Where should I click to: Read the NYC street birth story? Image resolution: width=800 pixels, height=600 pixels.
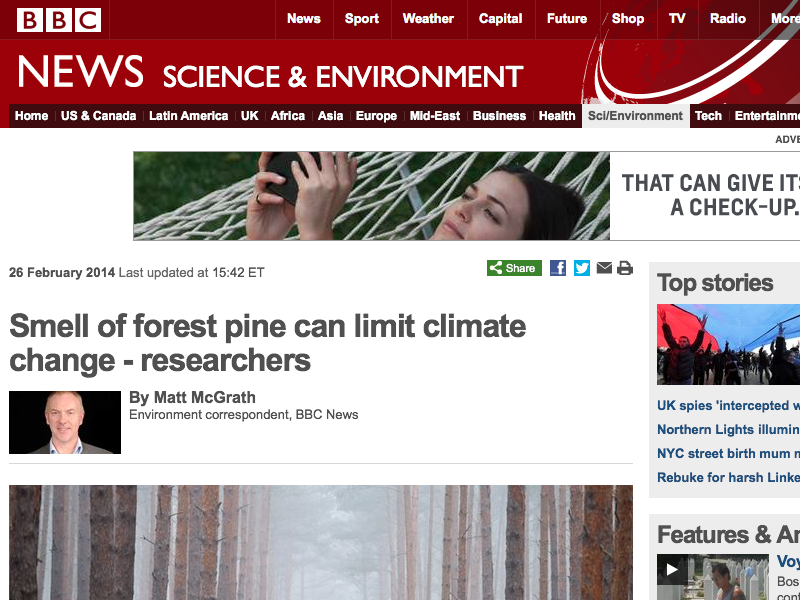click(728, 454)
